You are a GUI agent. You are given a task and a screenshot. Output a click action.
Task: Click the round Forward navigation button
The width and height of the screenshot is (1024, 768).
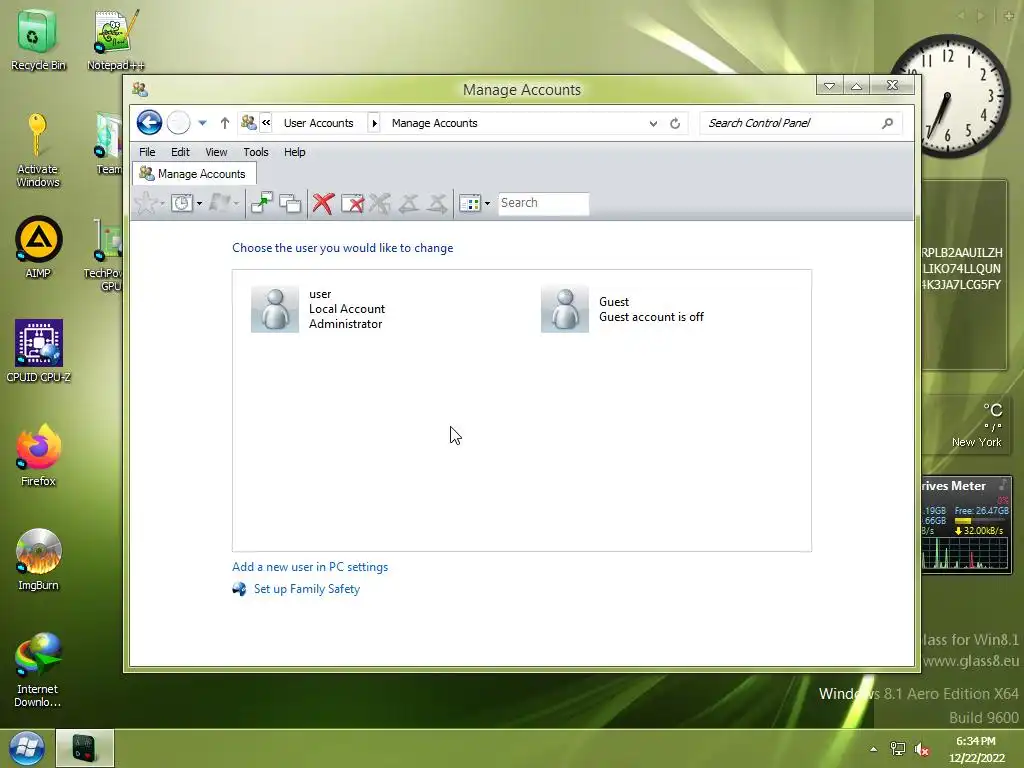tap(178, 123)
